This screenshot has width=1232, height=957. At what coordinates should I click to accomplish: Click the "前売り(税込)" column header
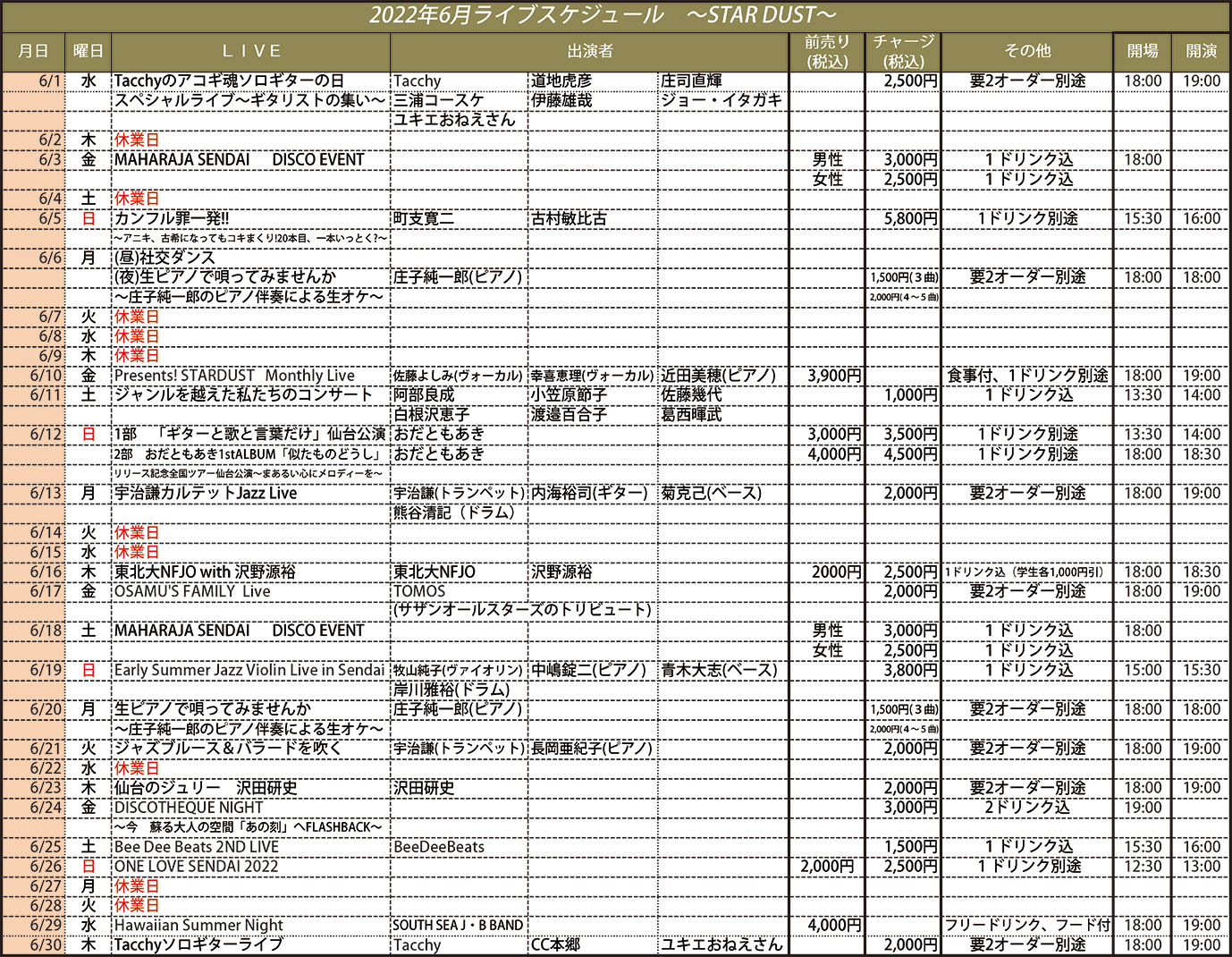[x=827, y=51]
